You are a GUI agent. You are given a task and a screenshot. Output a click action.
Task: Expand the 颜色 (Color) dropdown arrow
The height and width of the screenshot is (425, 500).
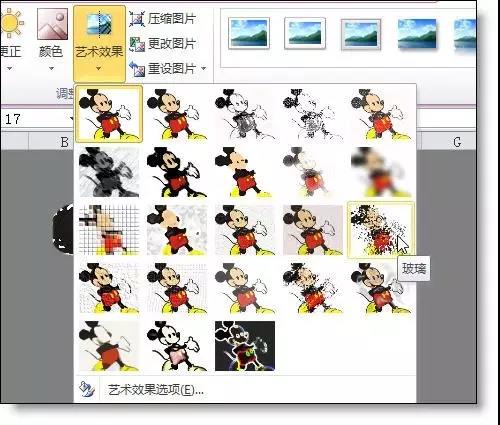pos(51,69)
